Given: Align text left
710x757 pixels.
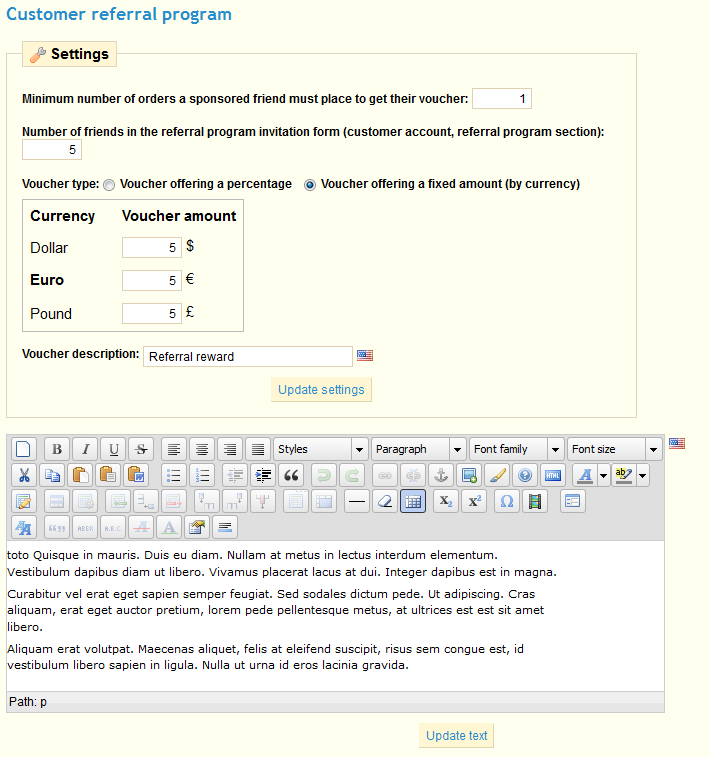Looking at the screenshot, I should [x=174, y=449].
